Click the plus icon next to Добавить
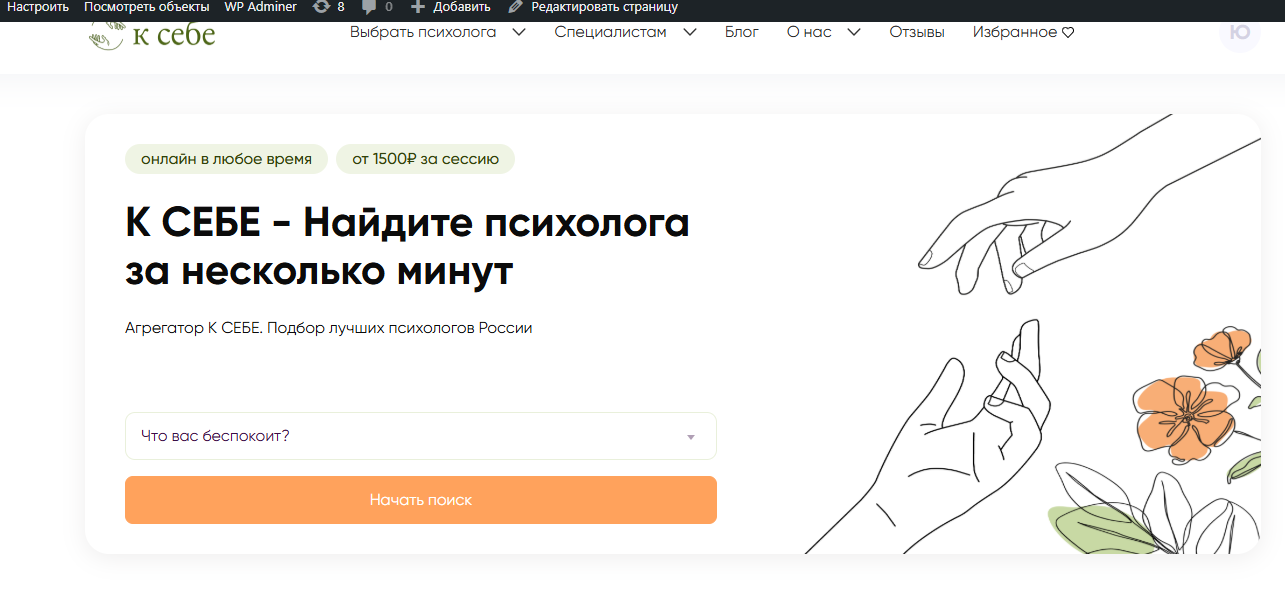 [x=418, y=7]
